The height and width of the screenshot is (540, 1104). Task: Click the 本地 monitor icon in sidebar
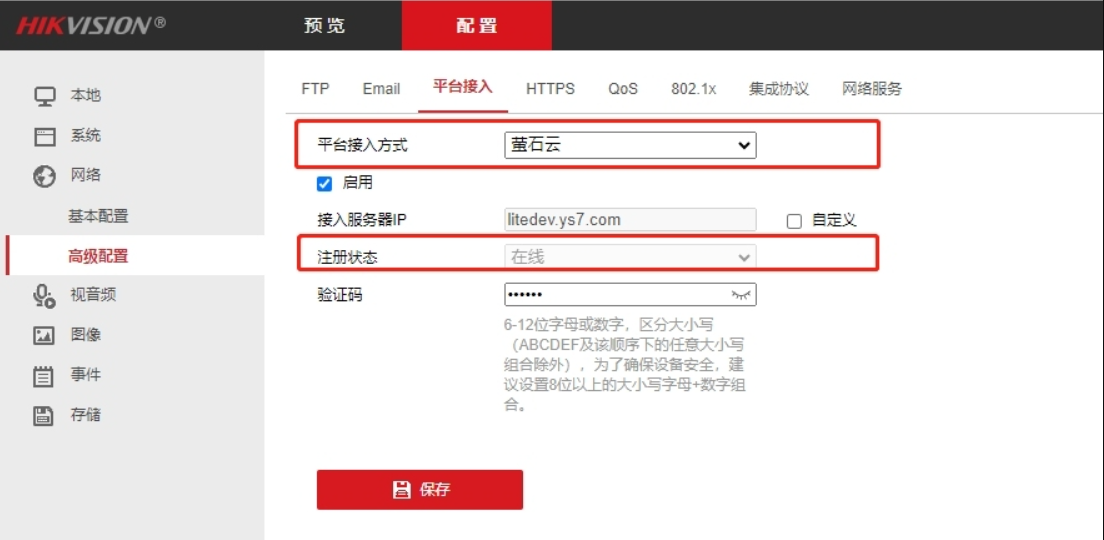click(x=44, y=96)
